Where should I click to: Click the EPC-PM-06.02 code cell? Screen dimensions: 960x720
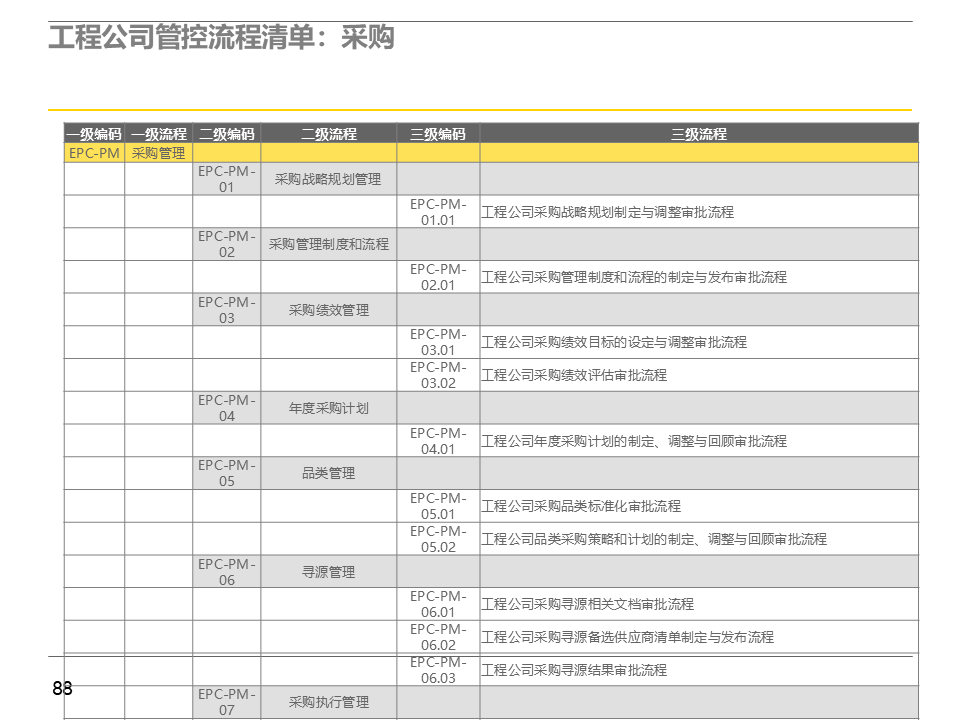(x=438, y=637)
